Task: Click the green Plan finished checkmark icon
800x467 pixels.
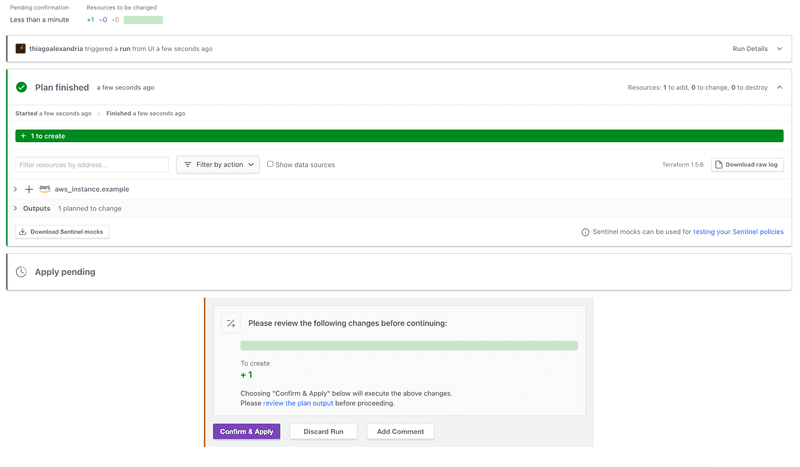Action: tap(21, 87)
